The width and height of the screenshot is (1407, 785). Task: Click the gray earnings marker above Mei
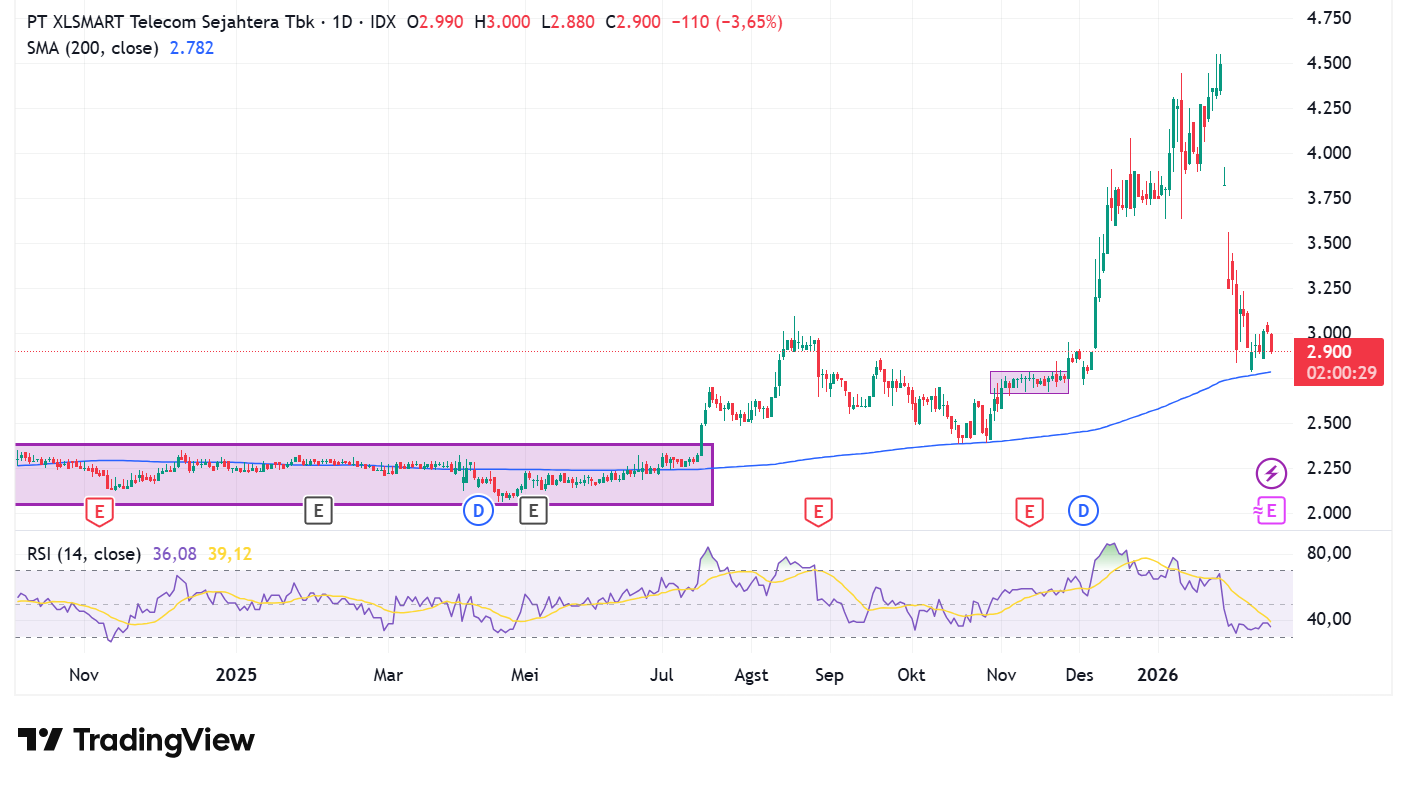click(533, 511)
